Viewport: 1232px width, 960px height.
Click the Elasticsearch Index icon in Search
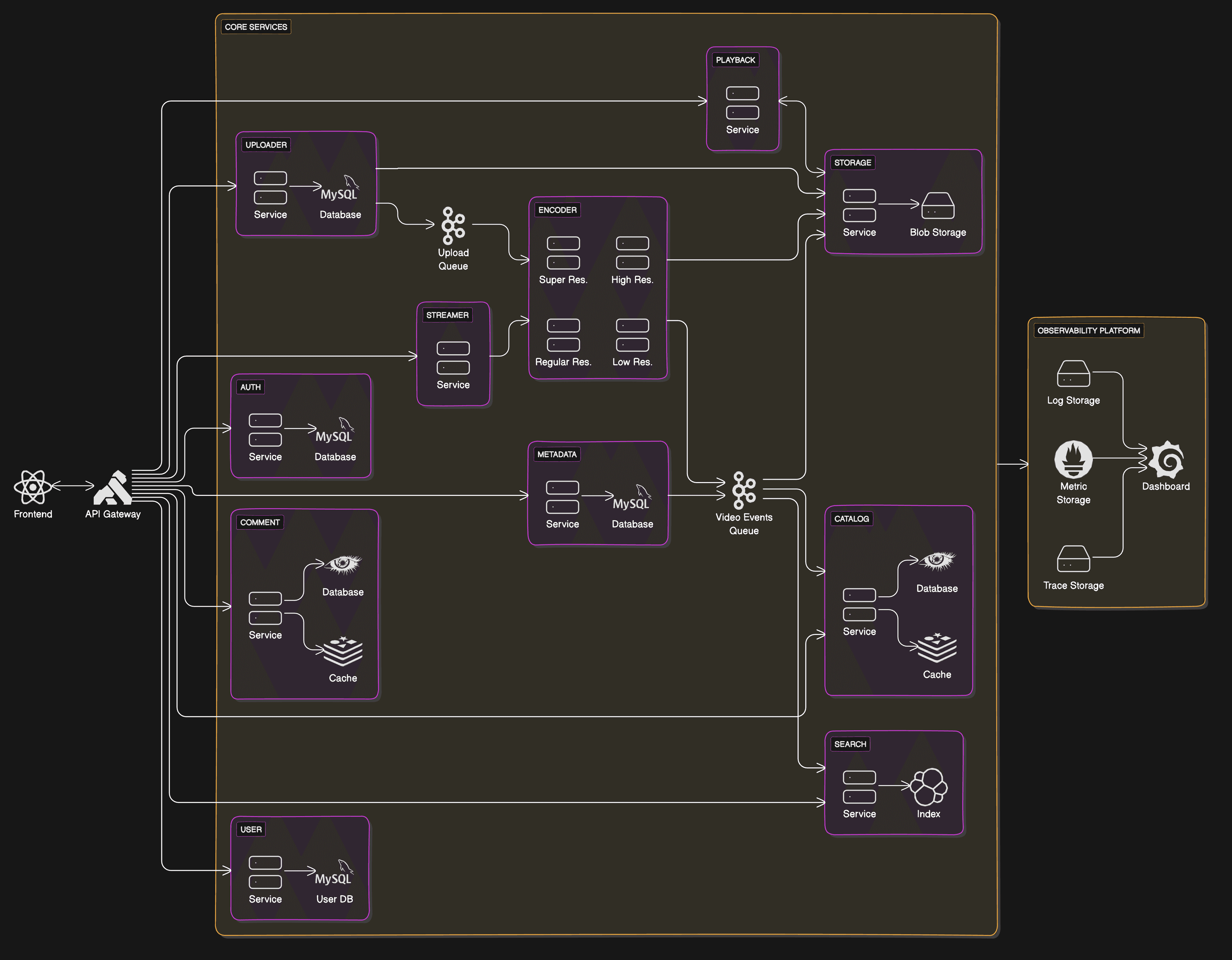928,787
